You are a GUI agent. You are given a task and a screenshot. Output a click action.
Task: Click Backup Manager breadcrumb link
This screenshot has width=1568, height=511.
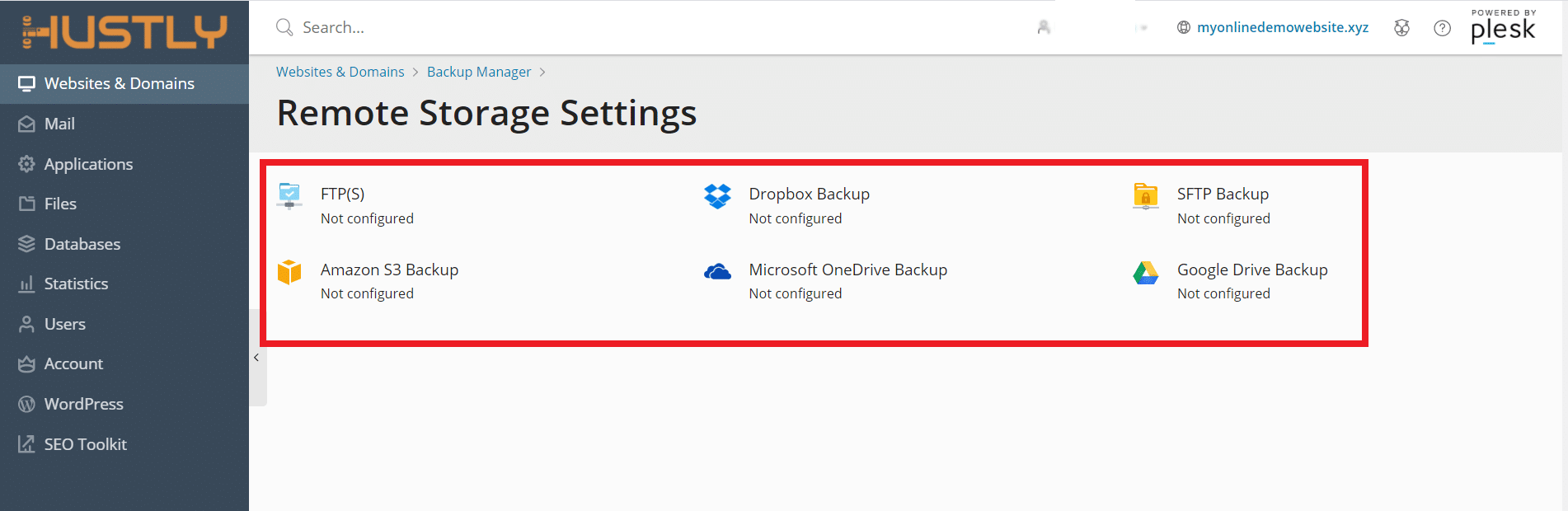[479, 72]
